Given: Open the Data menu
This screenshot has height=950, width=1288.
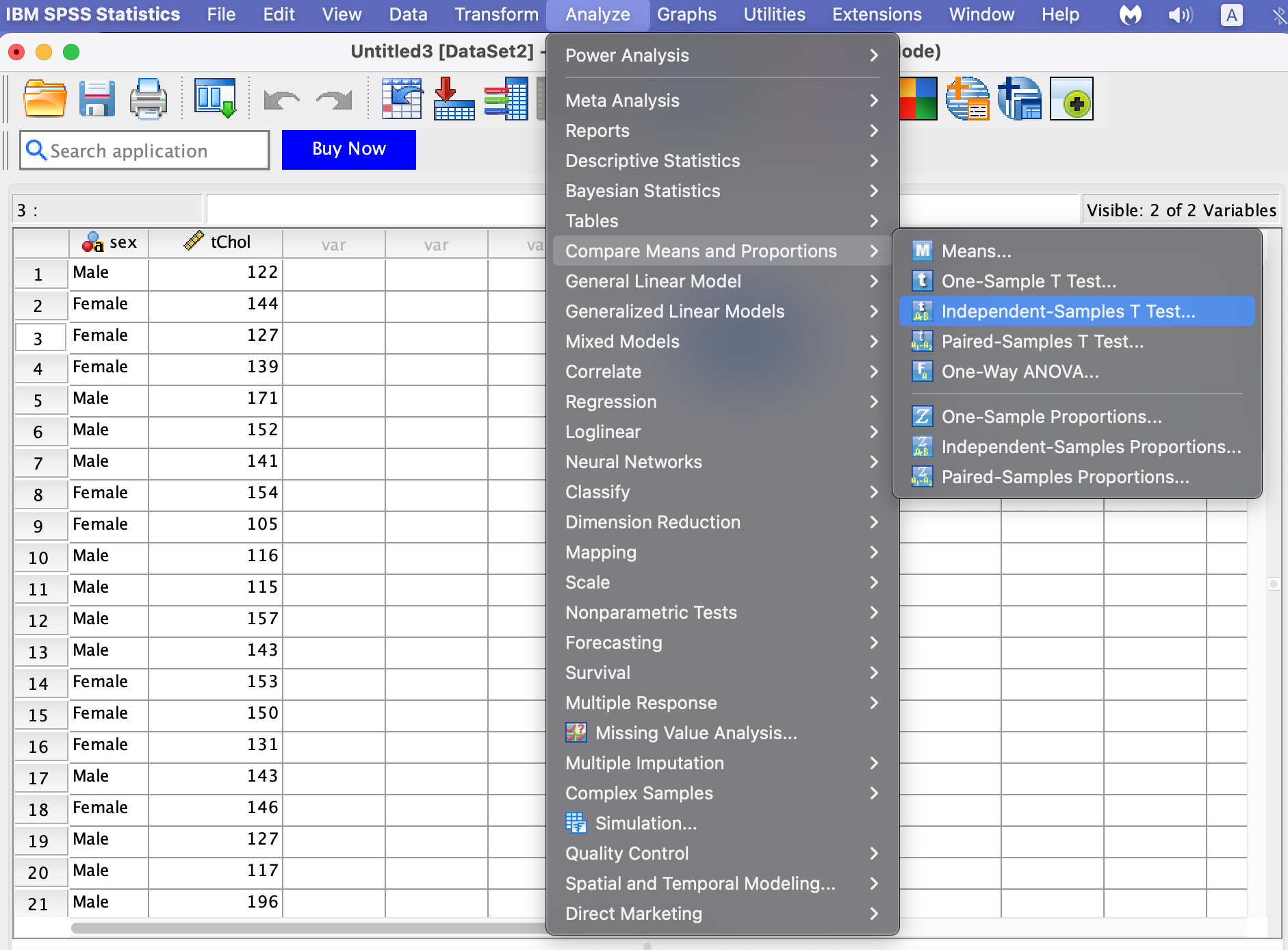Looking at the screenshot, I should [408, 15].
